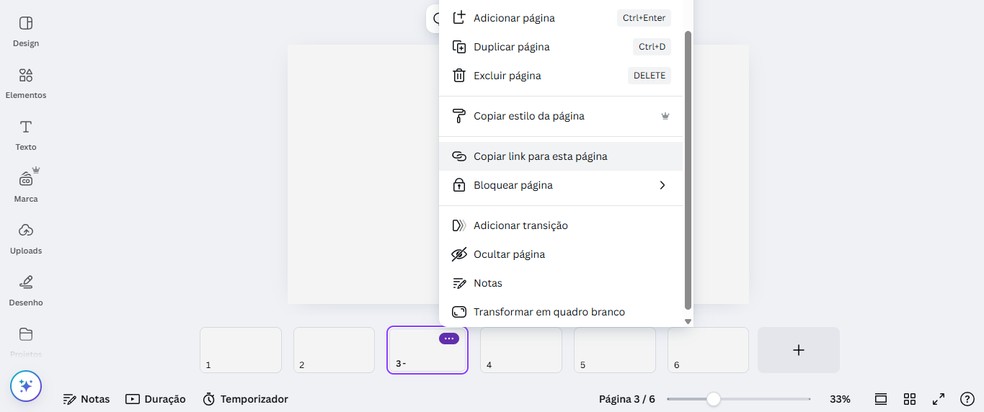984x412 pixels.
Task: Expand the Bloquear página submenu
Action: click(661, 185)
